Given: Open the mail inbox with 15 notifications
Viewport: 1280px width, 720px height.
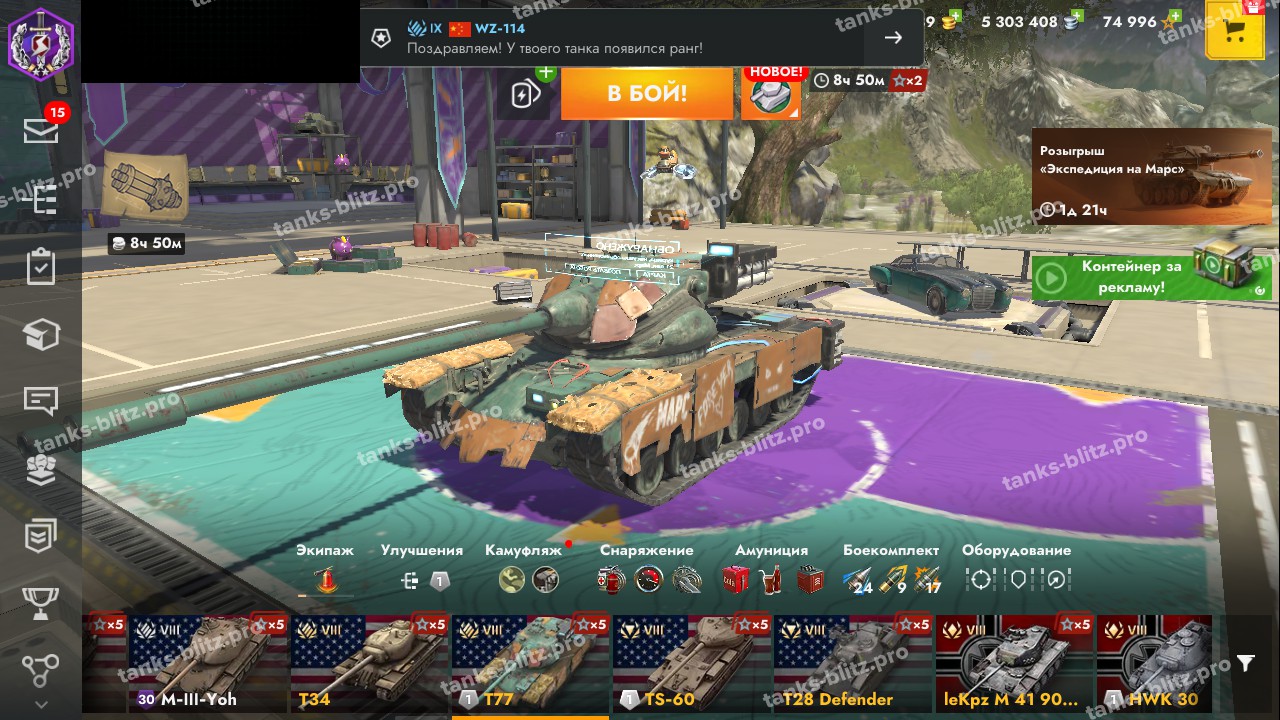Looking at the screenshot, I should 41,129.
